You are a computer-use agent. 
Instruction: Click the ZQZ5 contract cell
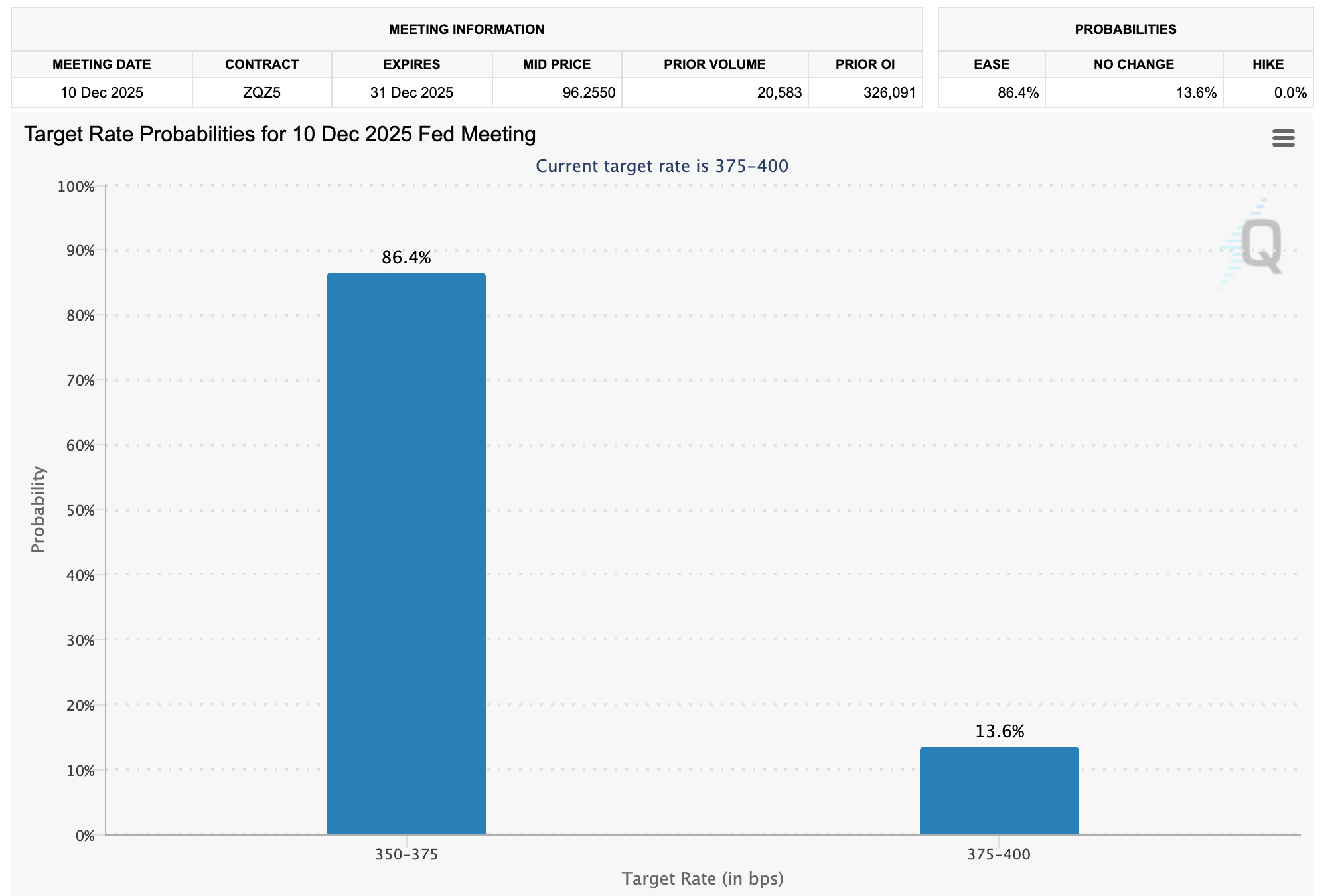tap(261, 92)
